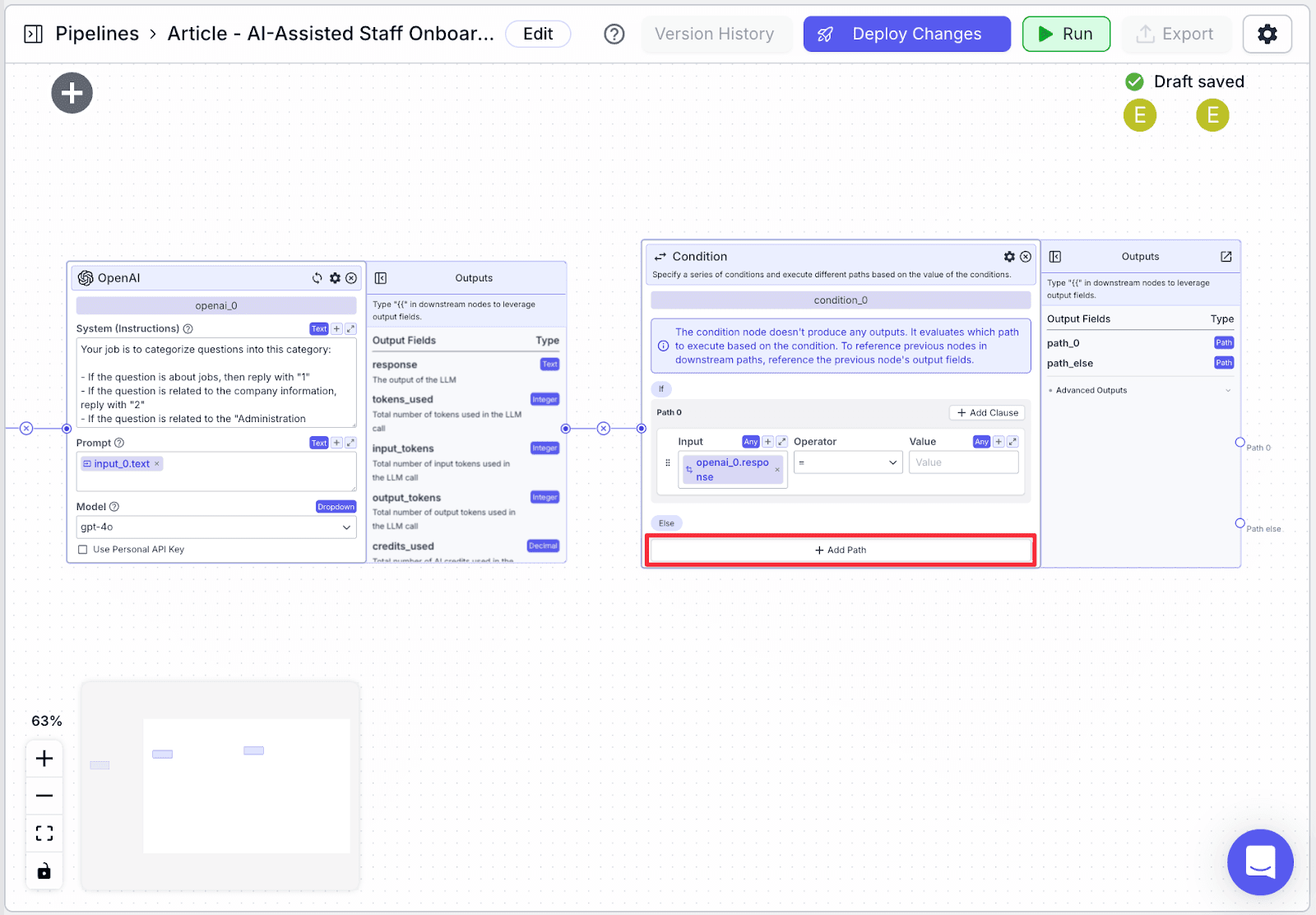Toggle the sidebar panel icon beside Pipelines

33,34
